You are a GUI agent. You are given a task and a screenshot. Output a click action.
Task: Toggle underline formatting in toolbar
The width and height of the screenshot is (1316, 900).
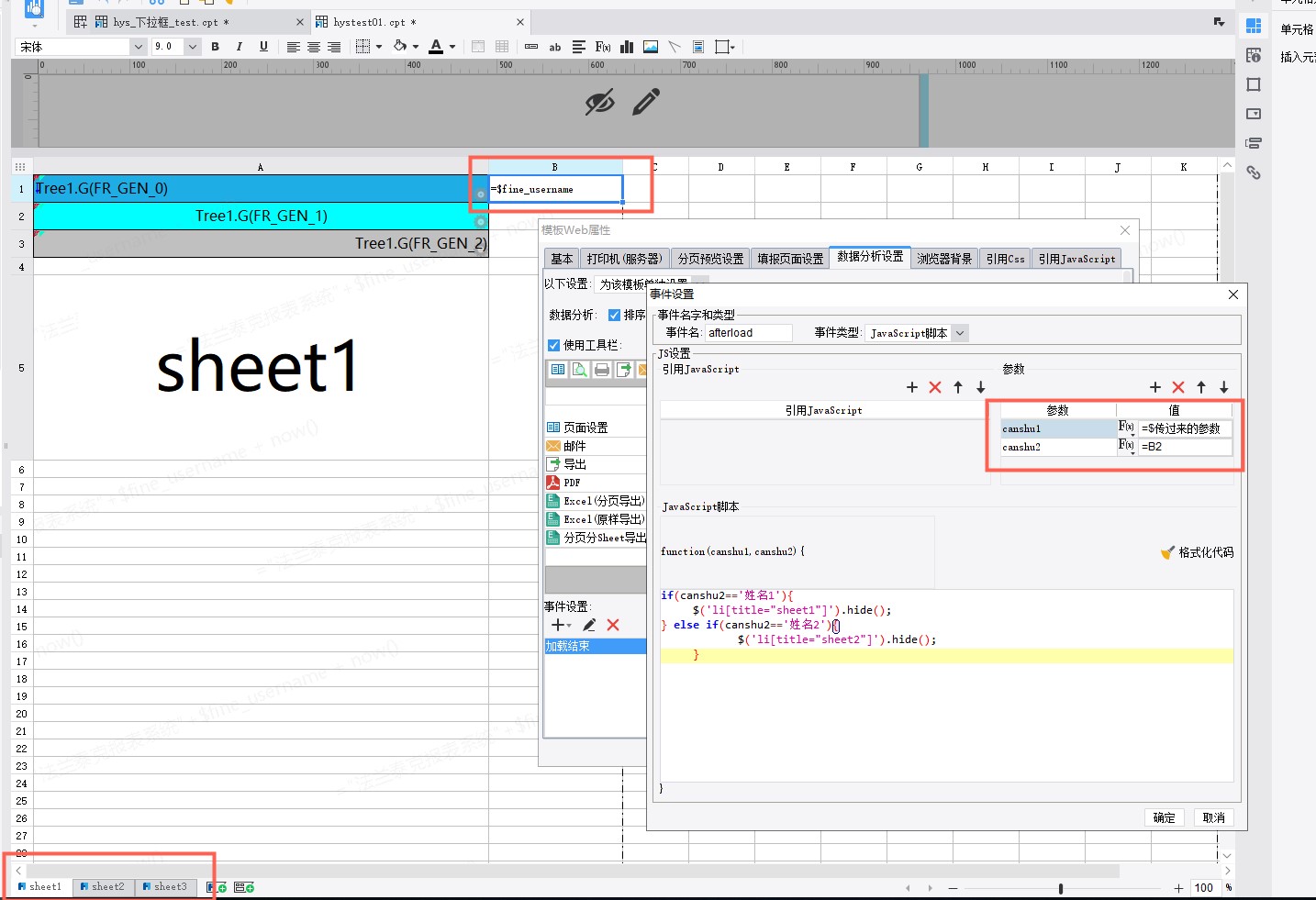click(264, 47)
